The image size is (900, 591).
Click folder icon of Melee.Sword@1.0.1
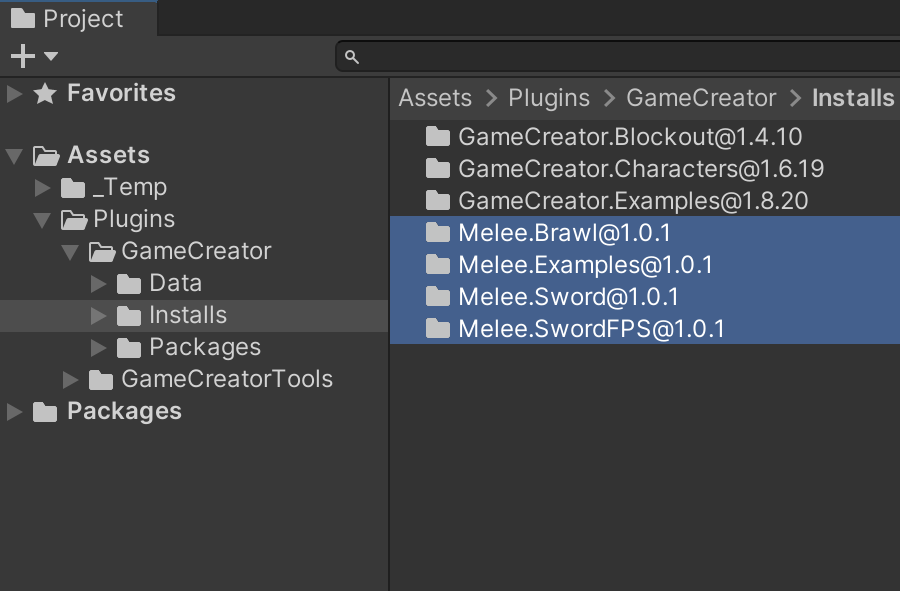click(438, 298)
